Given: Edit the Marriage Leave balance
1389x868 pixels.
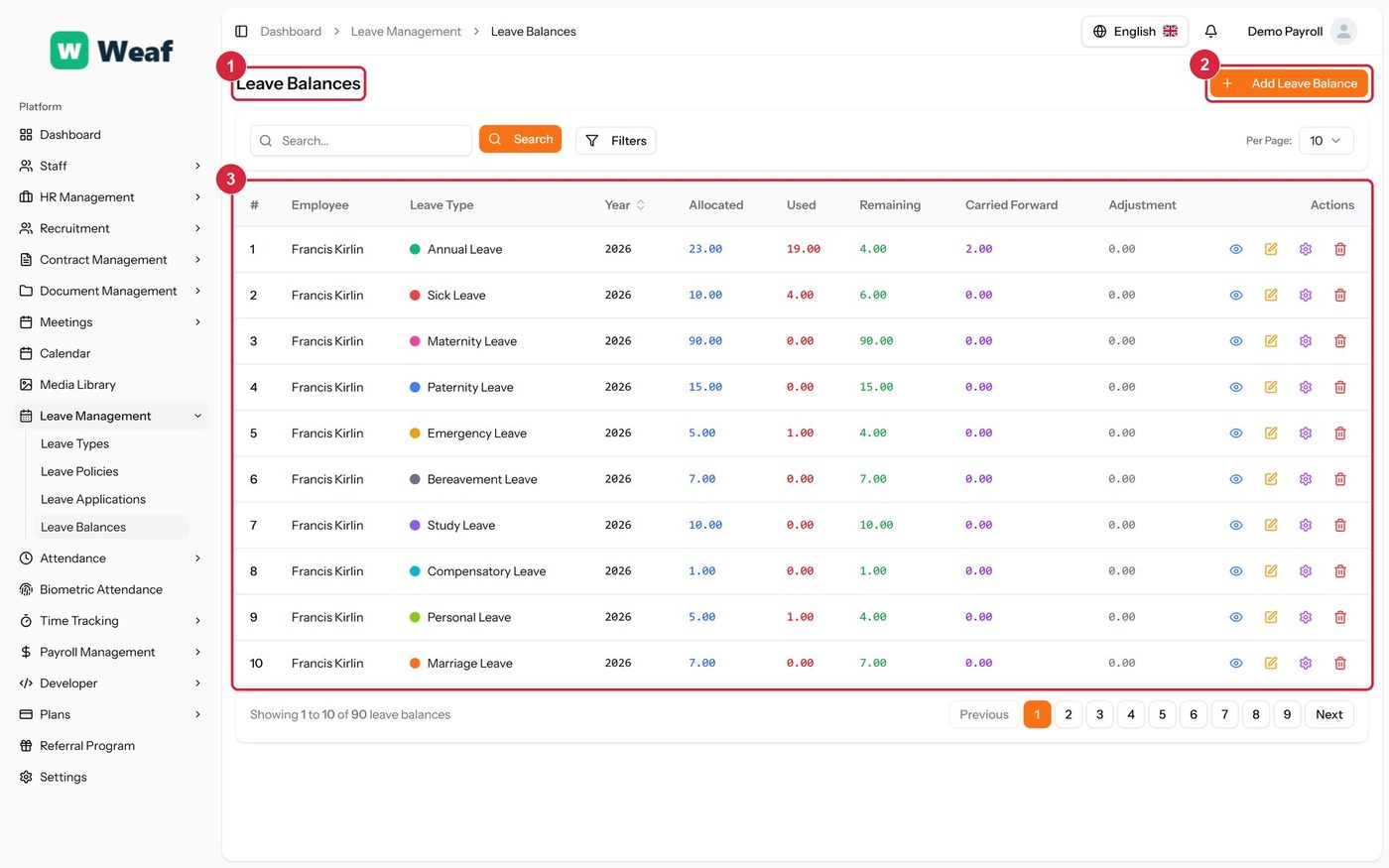Looking at the screenshot, I should pos(1271,664).
